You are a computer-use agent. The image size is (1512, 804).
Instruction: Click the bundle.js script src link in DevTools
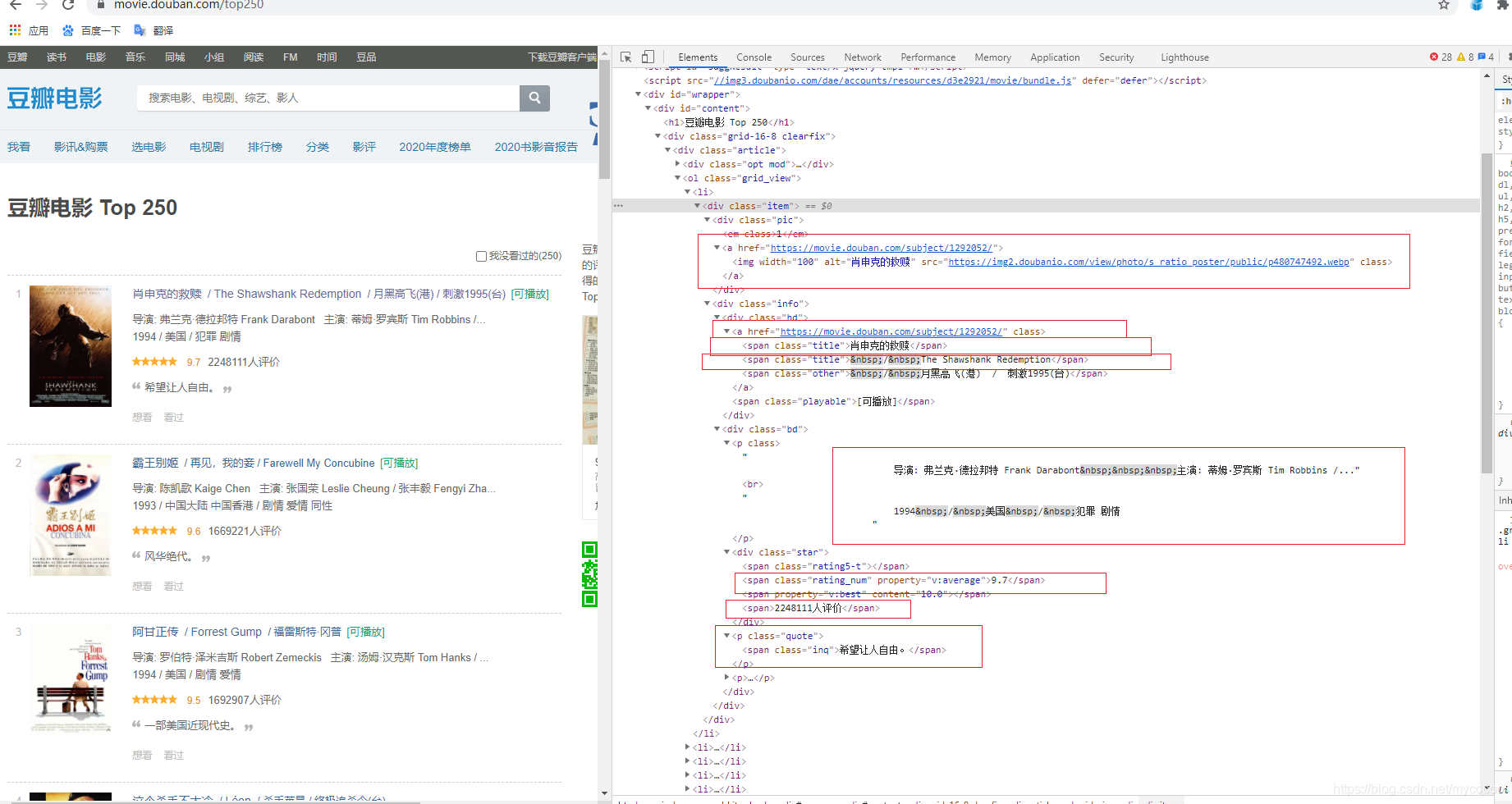tap(893, 80)
